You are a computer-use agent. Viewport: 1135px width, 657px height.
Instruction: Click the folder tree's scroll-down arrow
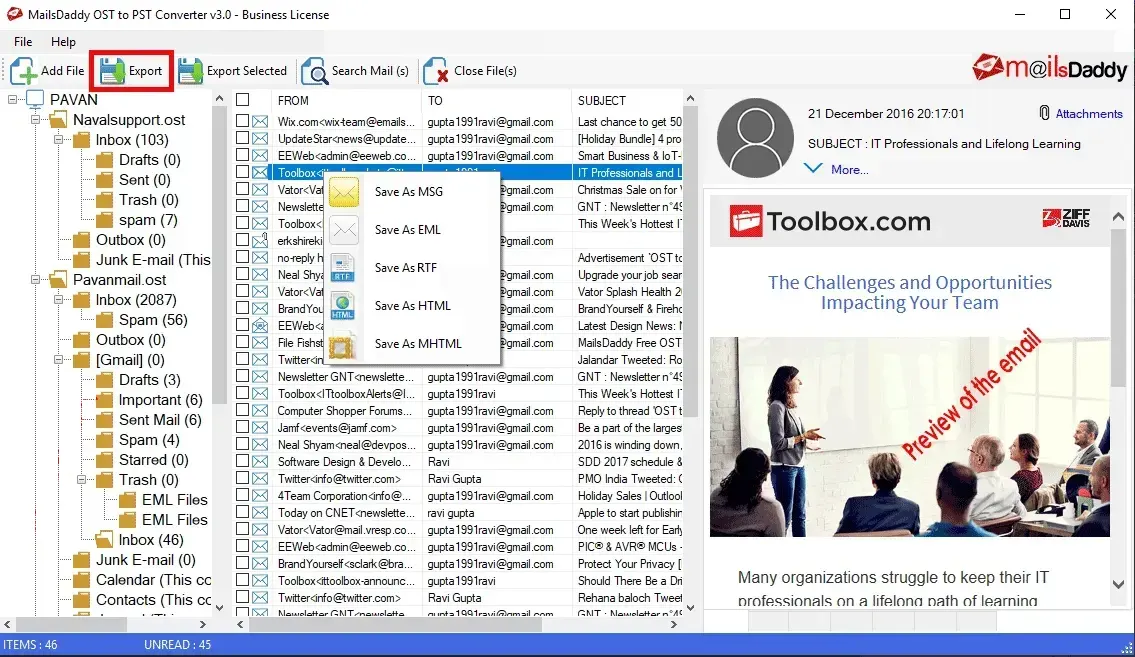[x=219, y=608]
